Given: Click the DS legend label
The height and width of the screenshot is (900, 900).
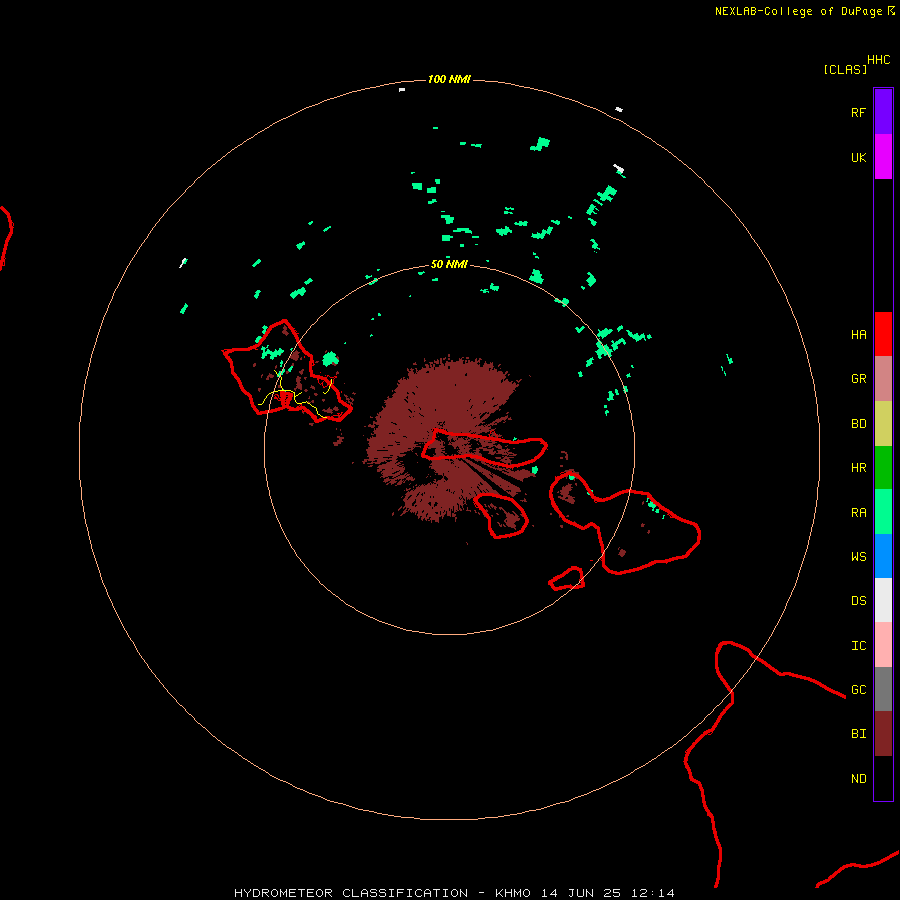Looking at the screenshot, I should pos(858,600).
